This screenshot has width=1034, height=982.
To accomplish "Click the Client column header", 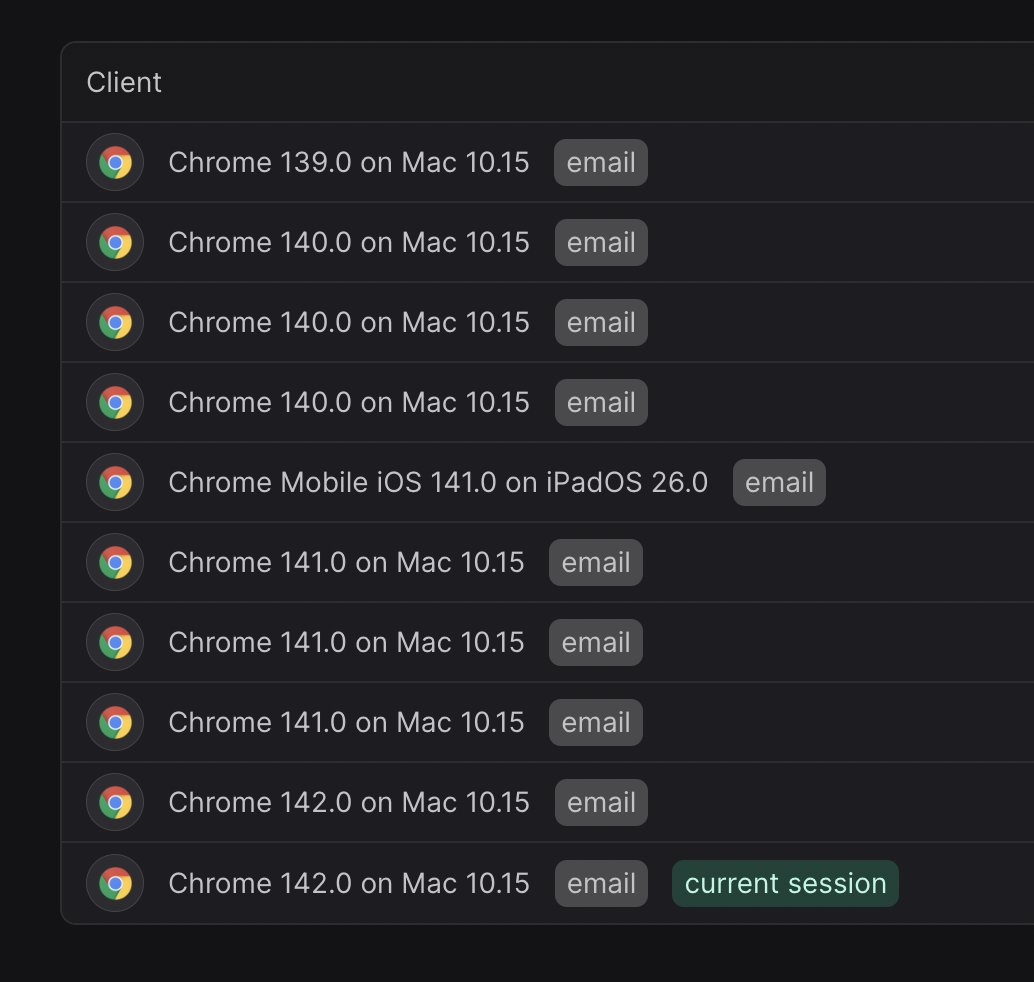I will [124, 82].
